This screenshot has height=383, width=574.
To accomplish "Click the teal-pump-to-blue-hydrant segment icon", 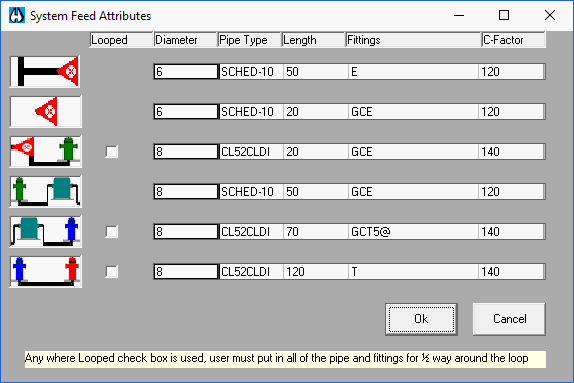I will 46,231.
